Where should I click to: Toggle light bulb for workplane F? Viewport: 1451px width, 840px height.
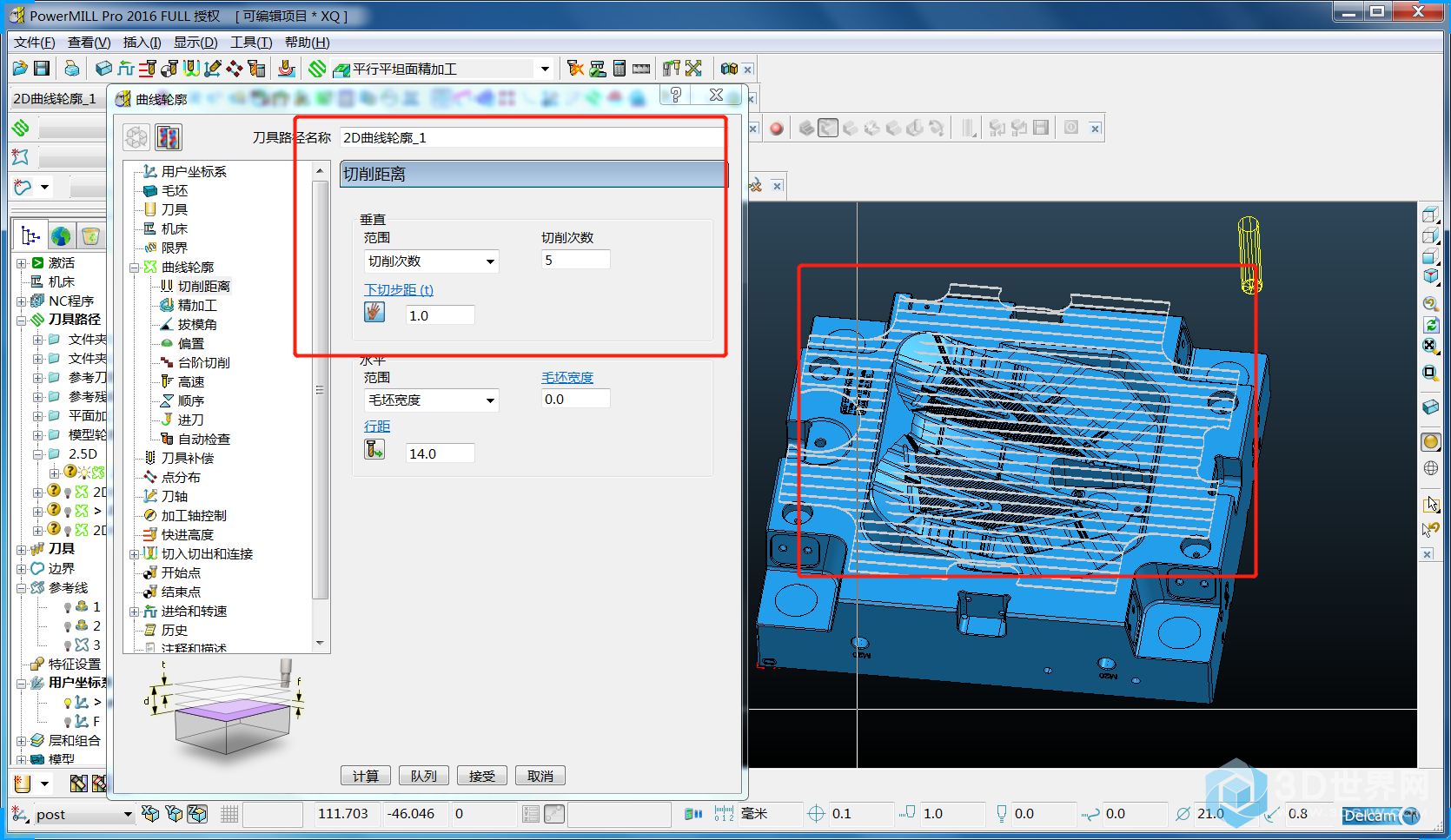click(x=68, y=722)
